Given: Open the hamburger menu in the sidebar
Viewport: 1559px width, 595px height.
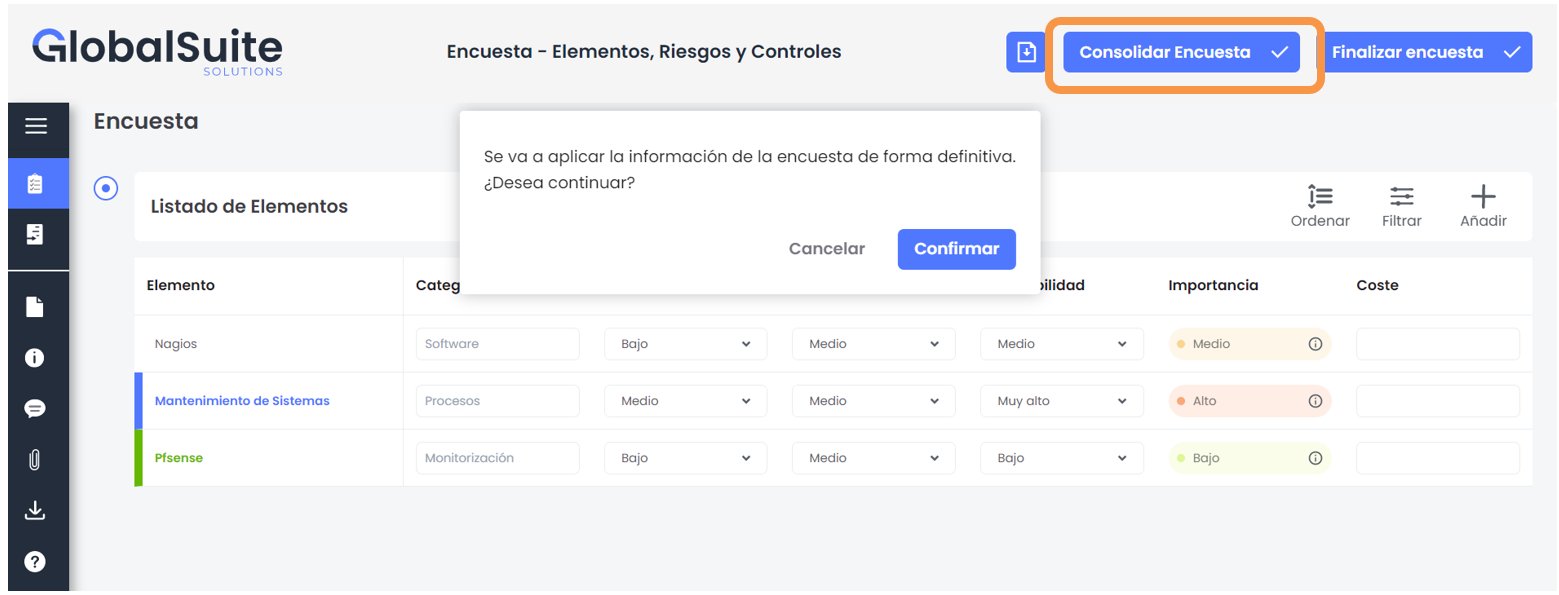Looking at the screenshot, I should 36,126.
